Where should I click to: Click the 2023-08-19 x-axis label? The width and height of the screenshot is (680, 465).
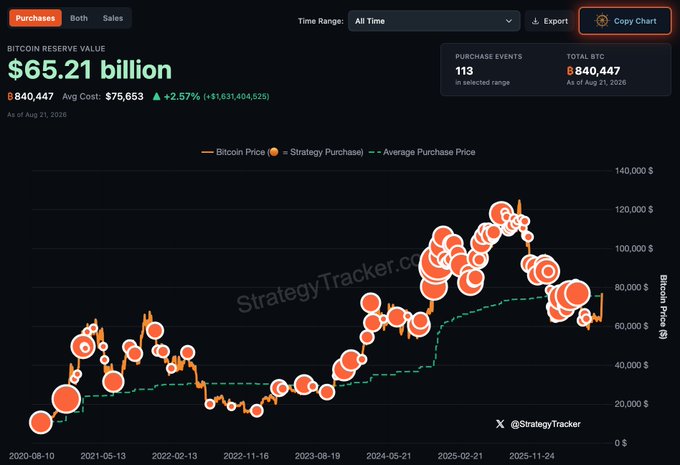point(317,456)
